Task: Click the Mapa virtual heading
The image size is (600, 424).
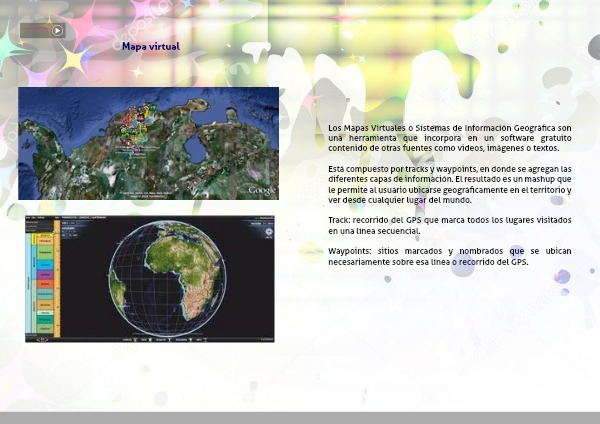Action: [150, 47]
